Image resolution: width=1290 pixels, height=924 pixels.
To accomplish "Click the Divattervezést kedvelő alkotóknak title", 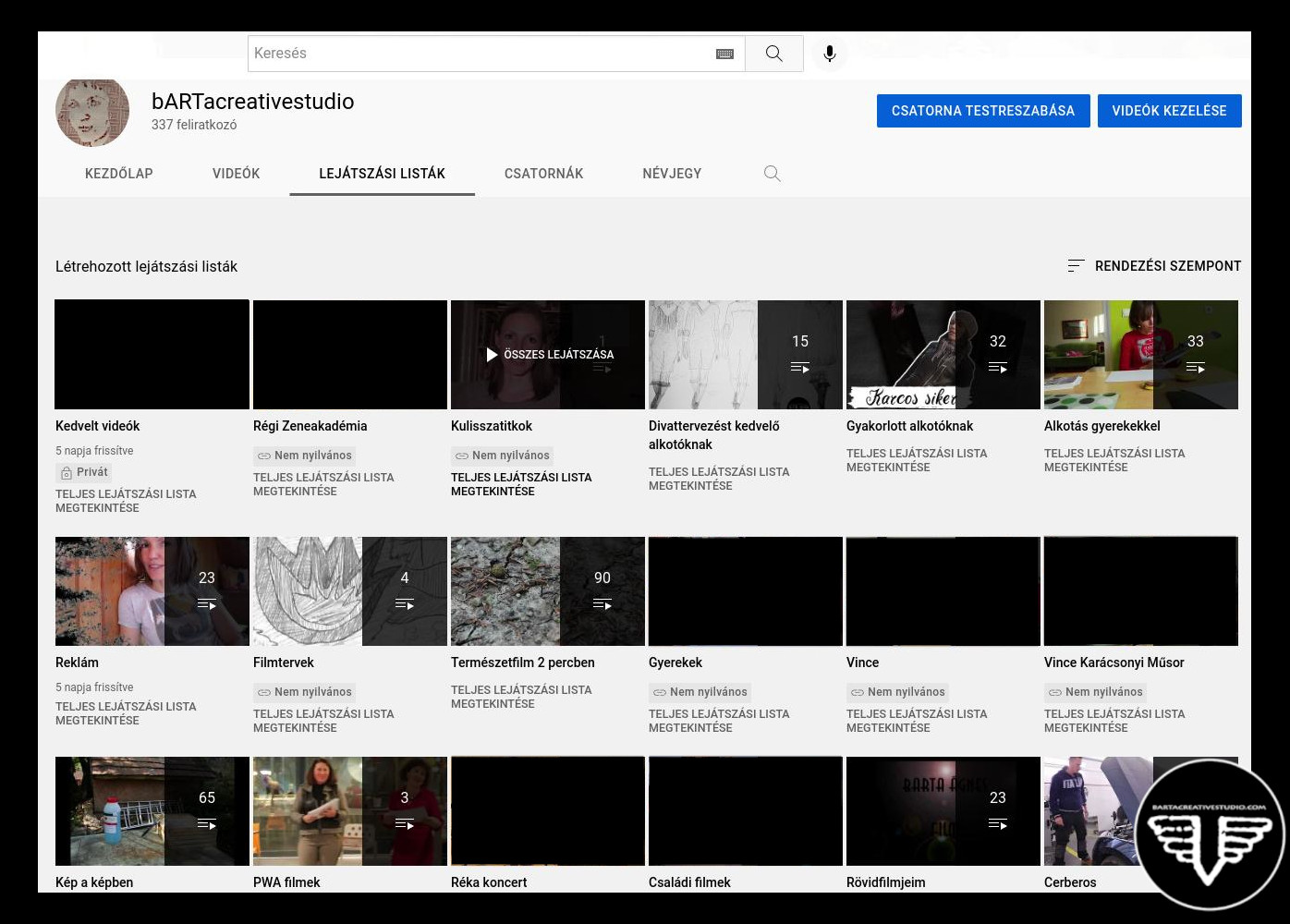I will 714,435.
